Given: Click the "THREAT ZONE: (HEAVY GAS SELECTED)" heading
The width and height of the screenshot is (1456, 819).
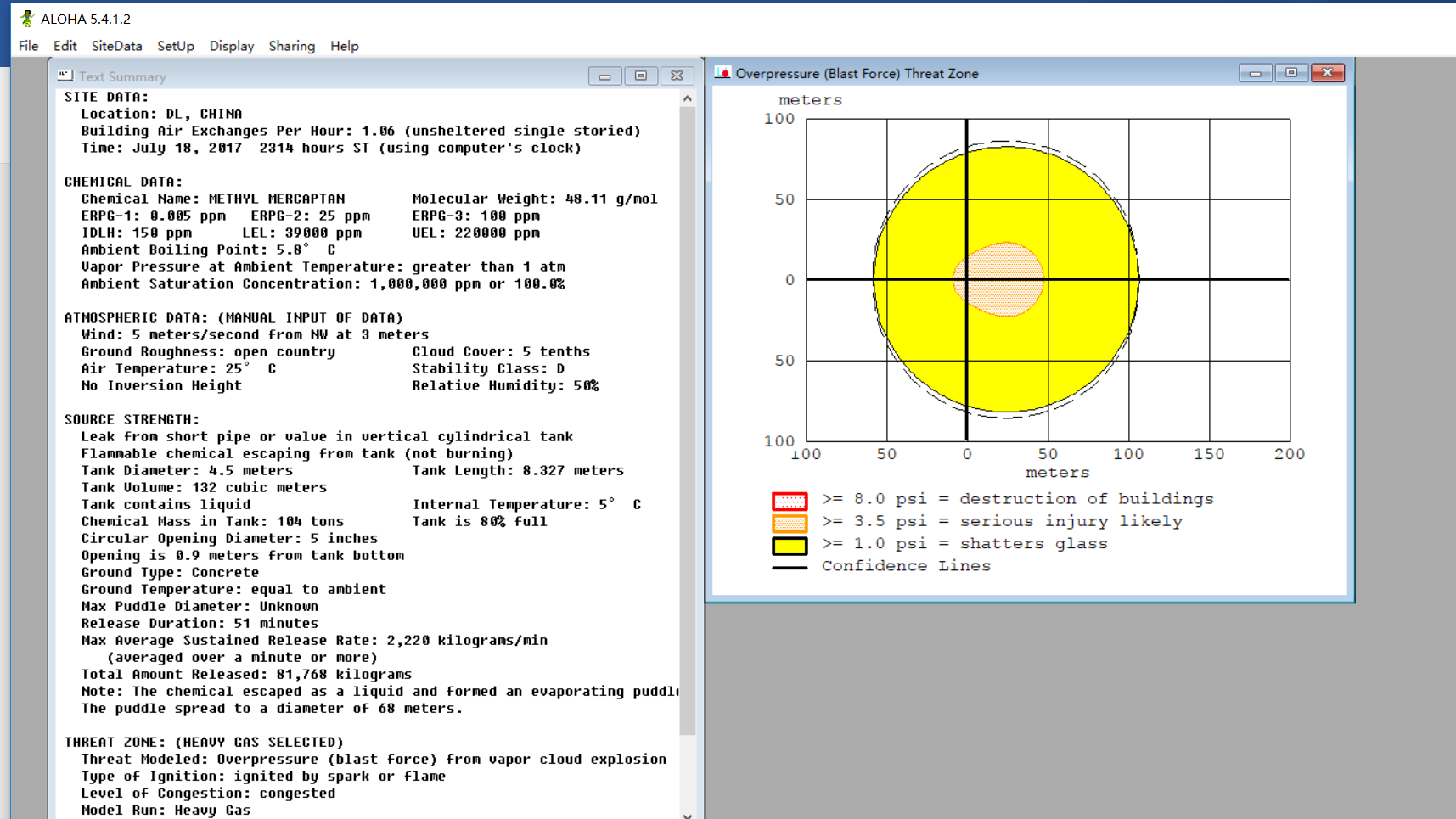Looking at the screenshot, I should [204, 742].
